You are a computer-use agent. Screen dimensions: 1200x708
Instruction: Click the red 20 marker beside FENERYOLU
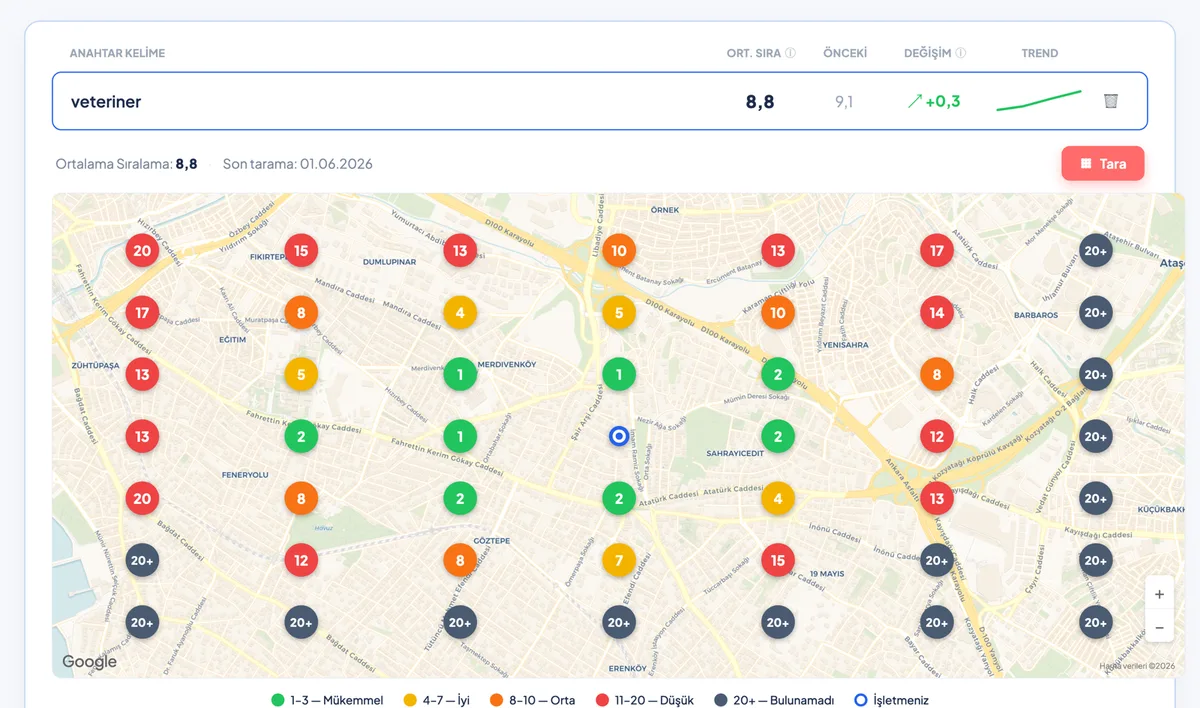[x=142, y=498]
